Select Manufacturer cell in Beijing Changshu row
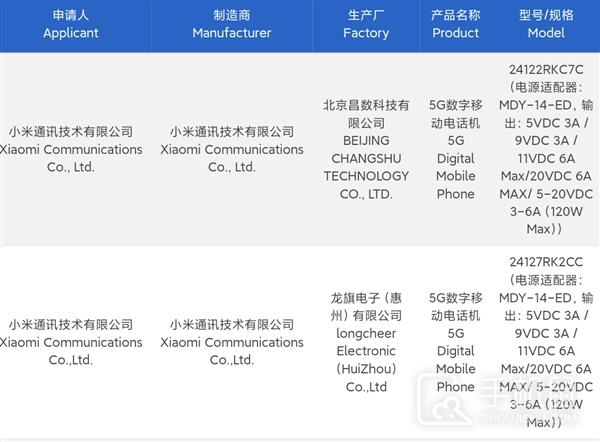This screenshot has width=600, height=442. pos(232,149)
